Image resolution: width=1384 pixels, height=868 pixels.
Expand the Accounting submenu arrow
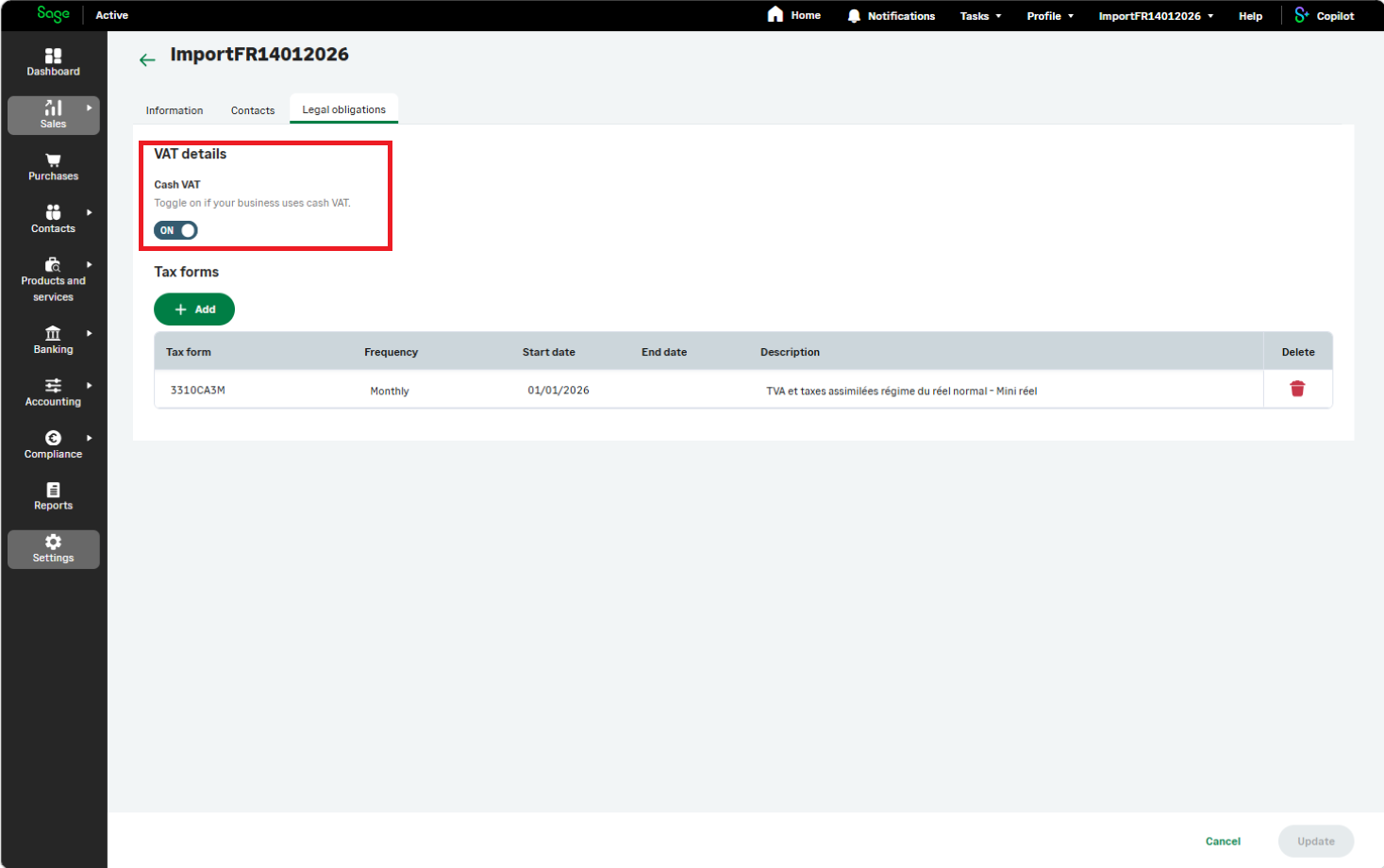click(90, 385)
